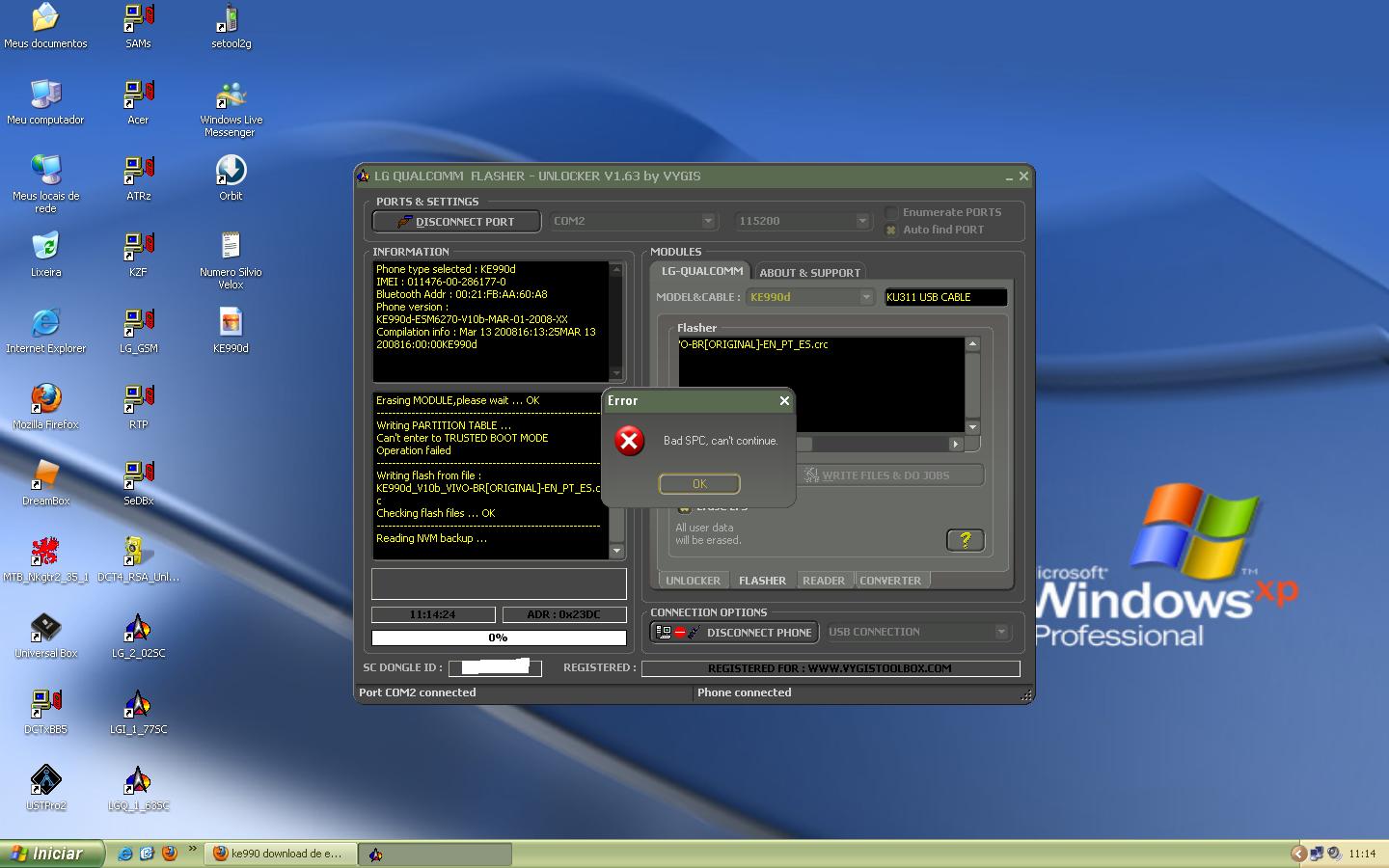Launch DCTxBB5 desktop shortcut

45,712
